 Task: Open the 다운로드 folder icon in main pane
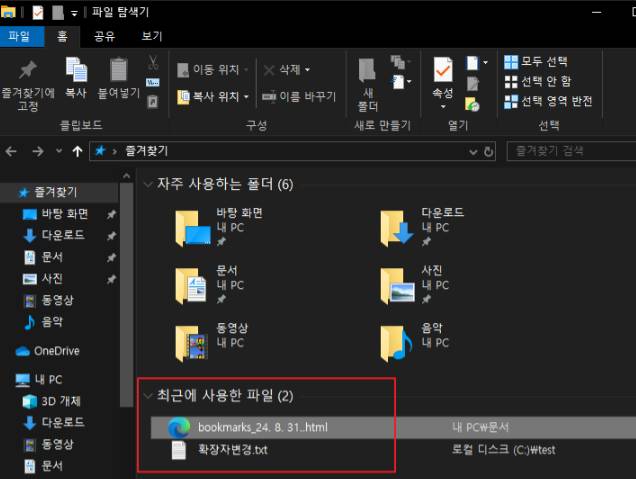pyautogui.click(x=397, y=229)
